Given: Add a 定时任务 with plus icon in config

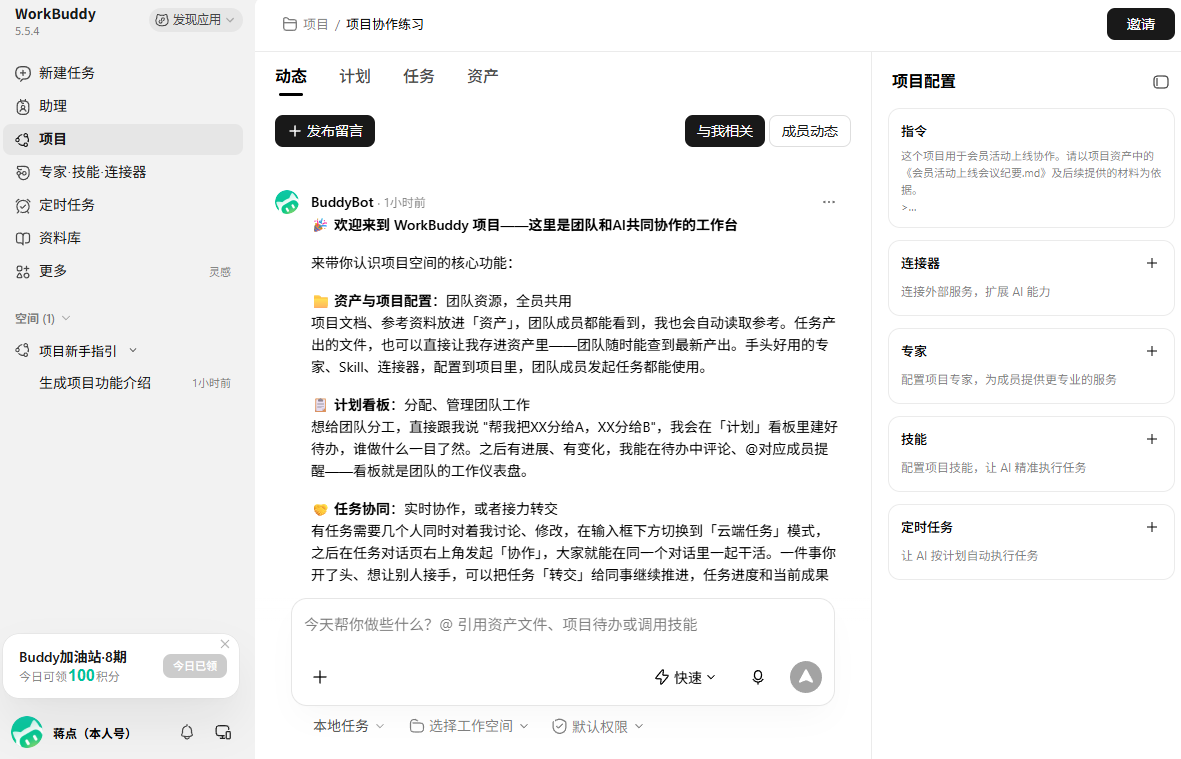Looking at the screenshot, I should (1152, 527).
